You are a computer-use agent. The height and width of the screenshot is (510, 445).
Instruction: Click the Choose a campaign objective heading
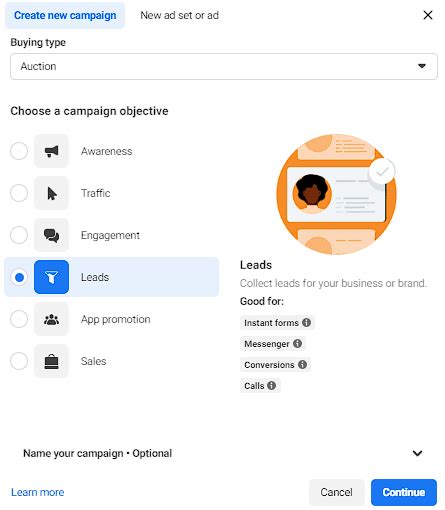89,111
